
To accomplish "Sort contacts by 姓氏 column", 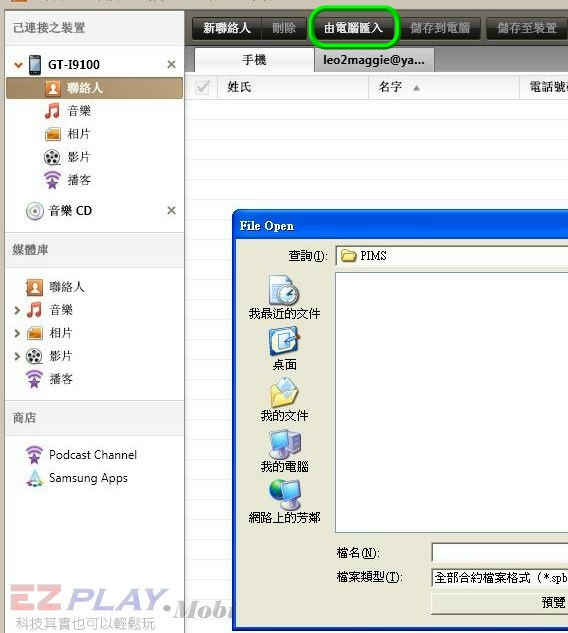I will pyautogui.click(x=293, y=87).
